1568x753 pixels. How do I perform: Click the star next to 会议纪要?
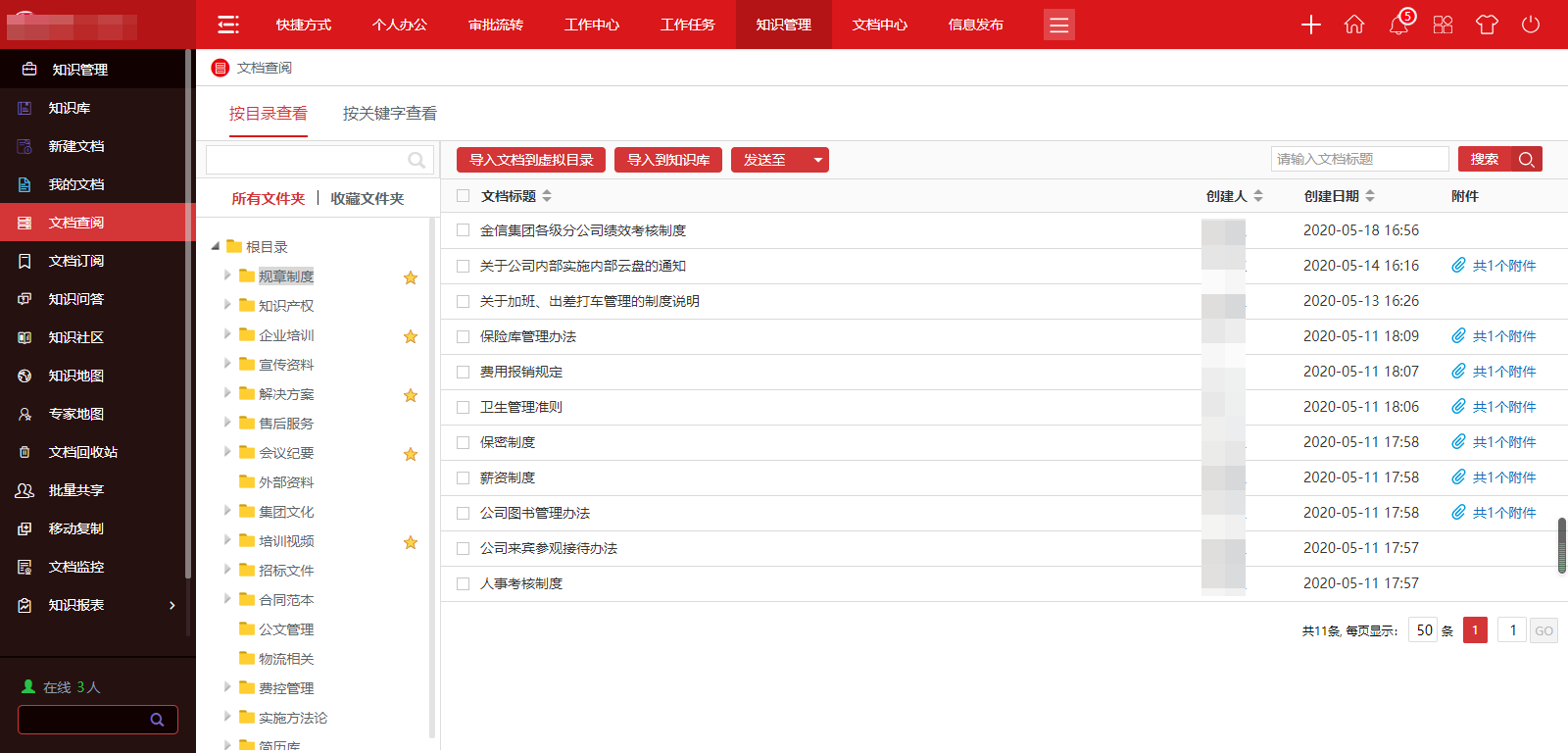point(411,454)
